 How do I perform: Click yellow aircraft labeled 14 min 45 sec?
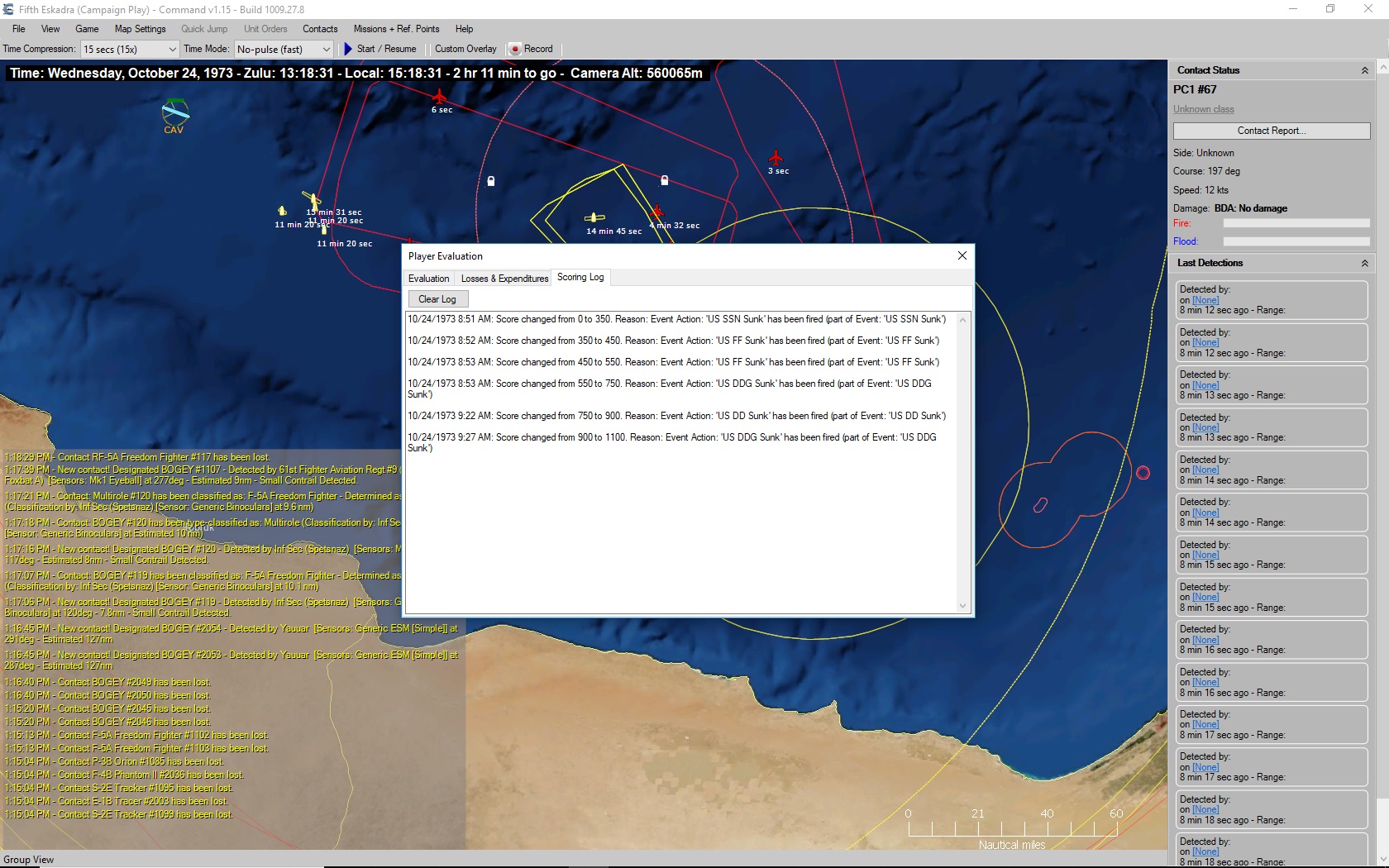[x=594, y=218]
